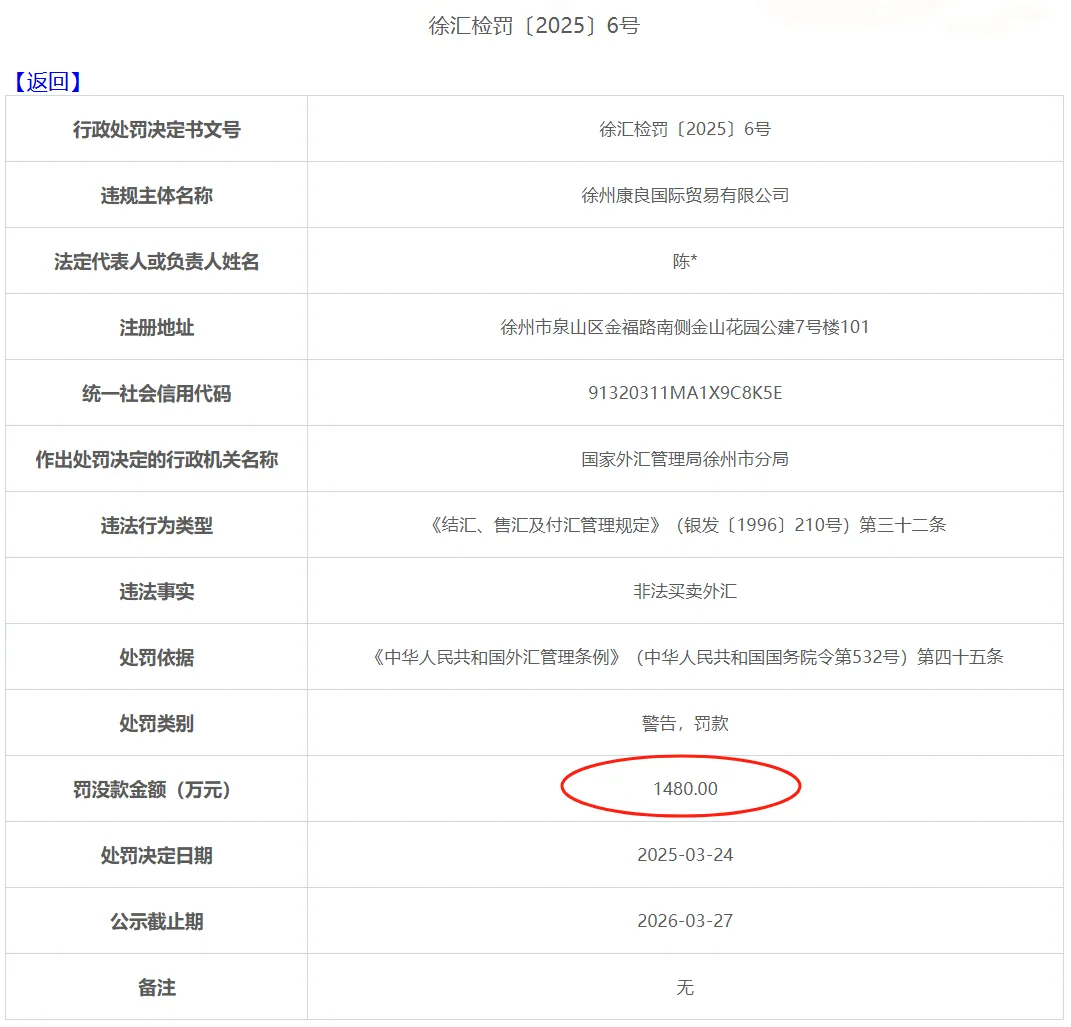The width and height of the screenshot is (1071, 1027).
Task: Select the document number 徐汇检罚〔2025〕6号 value
Action: point(685,129)
